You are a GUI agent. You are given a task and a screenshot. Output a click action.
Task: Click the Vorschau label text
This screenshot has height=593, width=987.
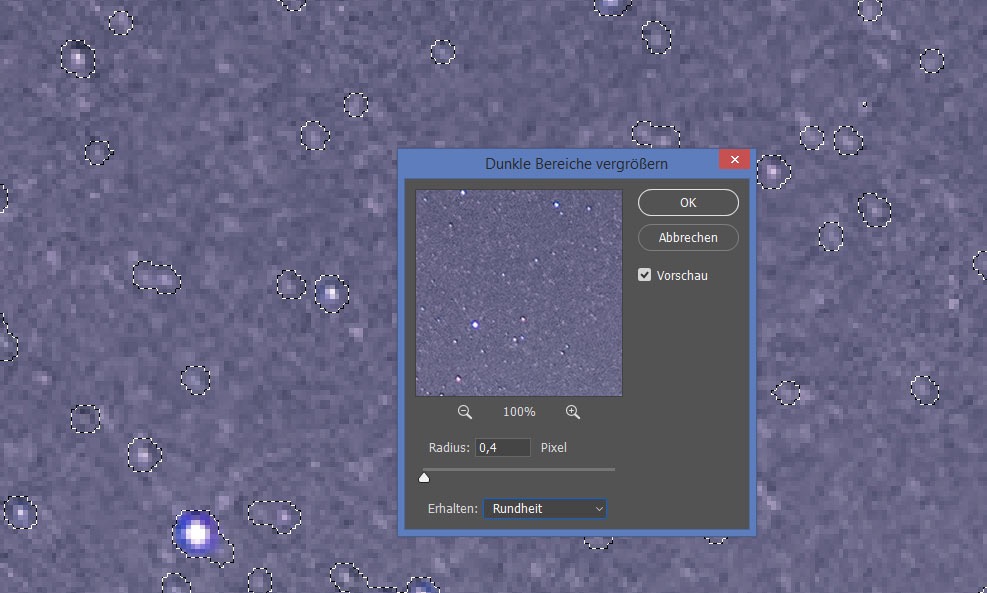682,275
